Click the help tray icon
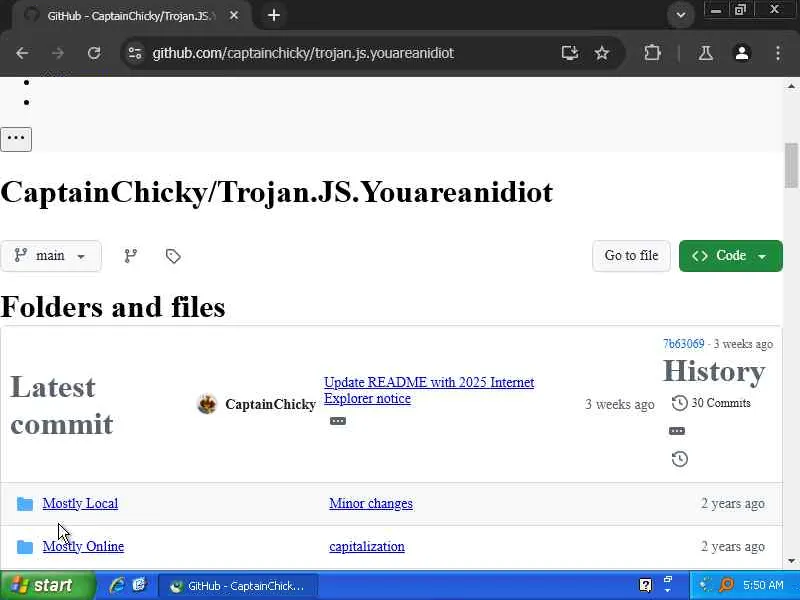 pyautogui.click(x=645, y=585)
